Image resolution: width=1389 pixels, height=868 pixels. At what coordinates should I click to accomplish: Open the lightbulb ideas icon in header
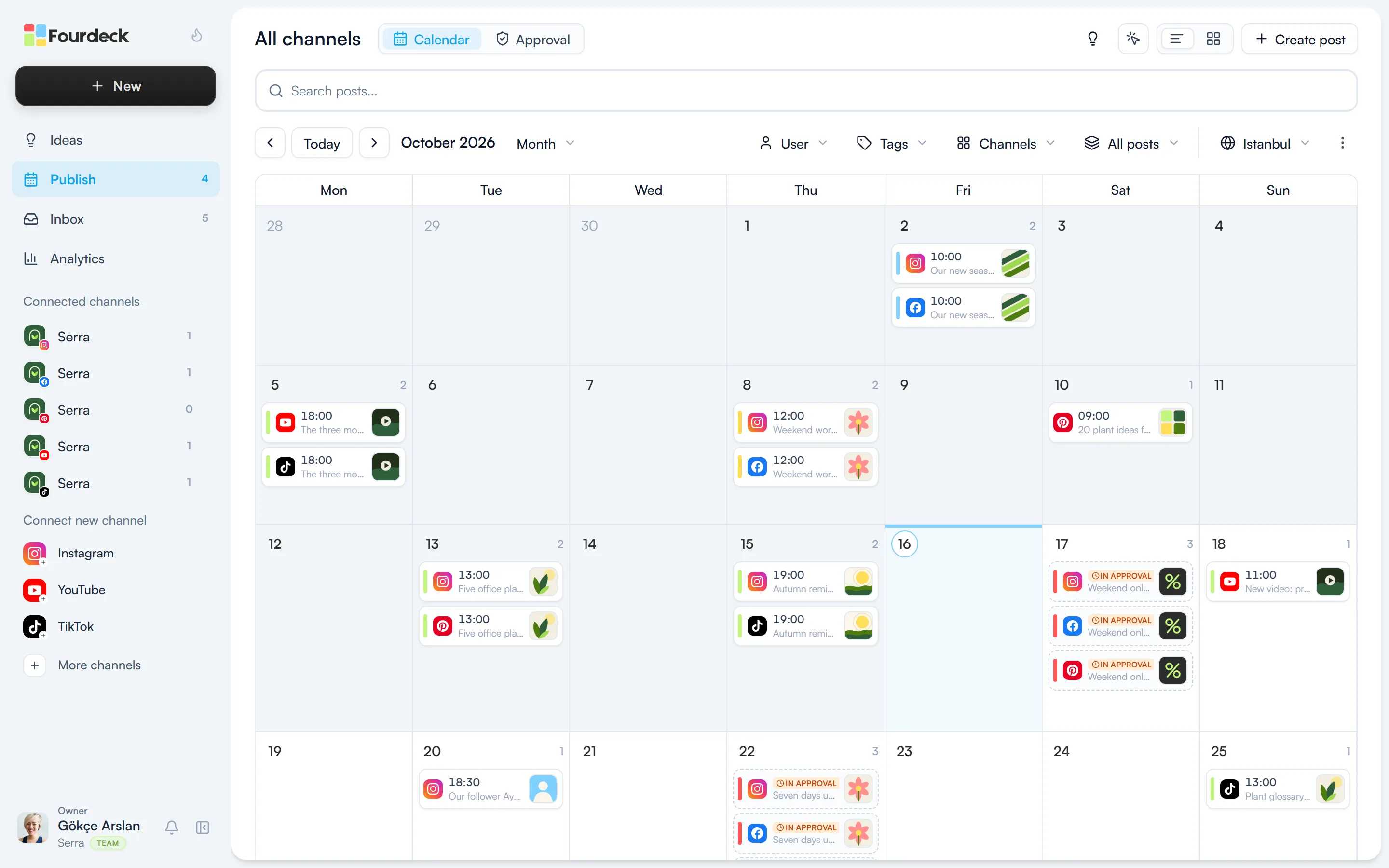[1092, 39]
